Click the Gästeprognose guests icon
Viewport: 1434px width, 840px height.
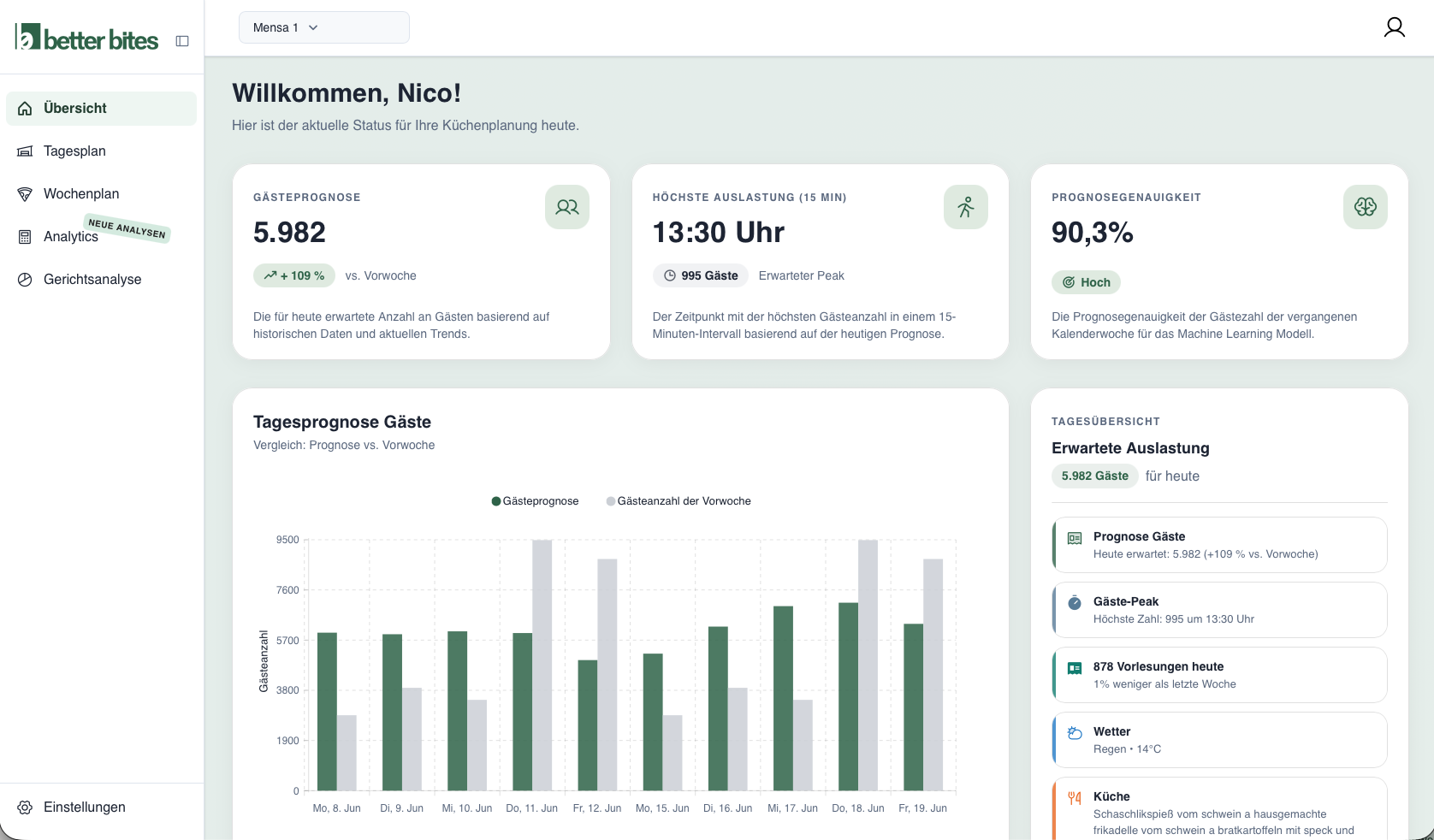tap(567, 207)
